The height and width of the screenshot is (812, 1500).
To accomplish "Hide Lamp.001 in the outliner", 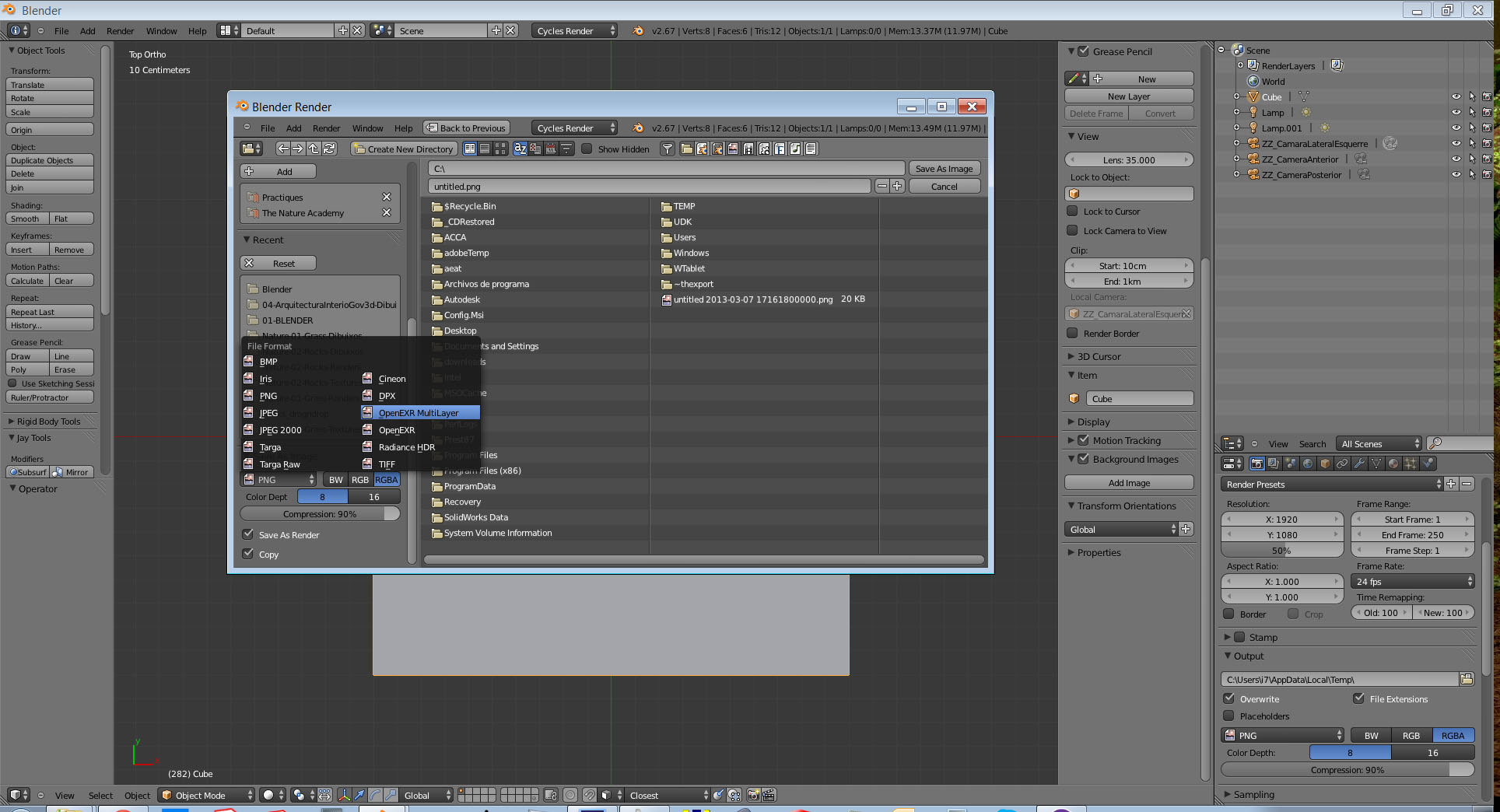I will pos(1456,128).
